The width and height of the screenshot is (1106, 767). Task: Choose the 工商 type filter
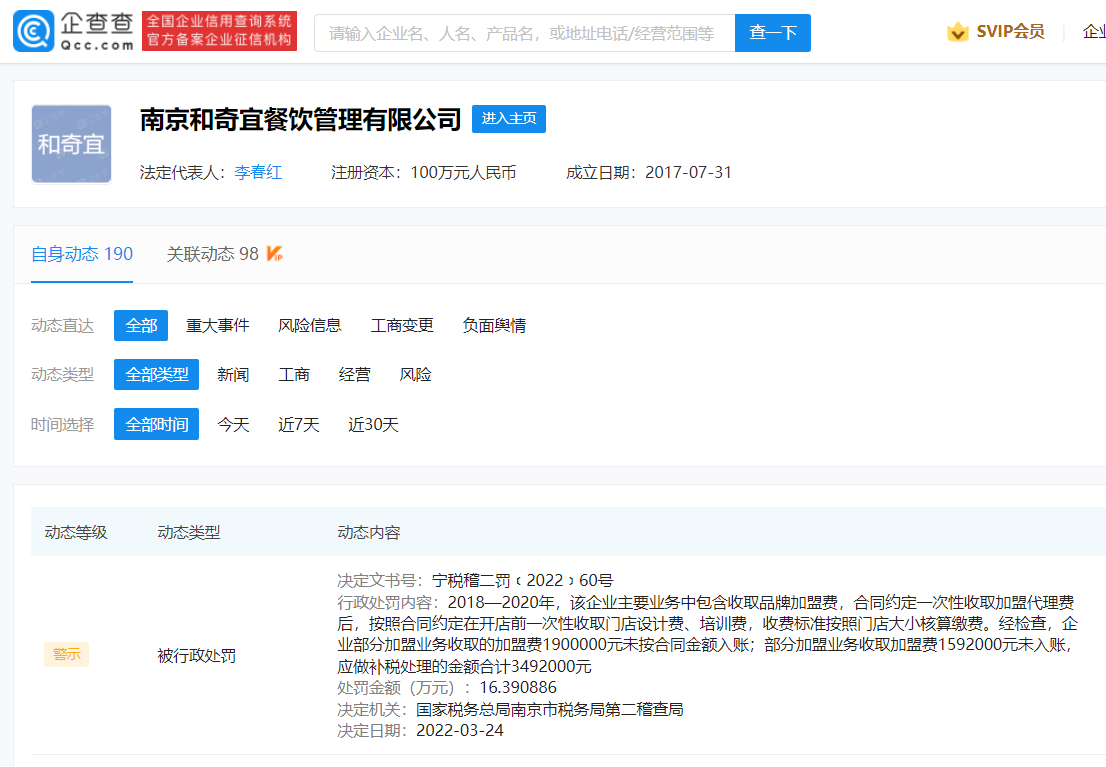click(294, 375)
